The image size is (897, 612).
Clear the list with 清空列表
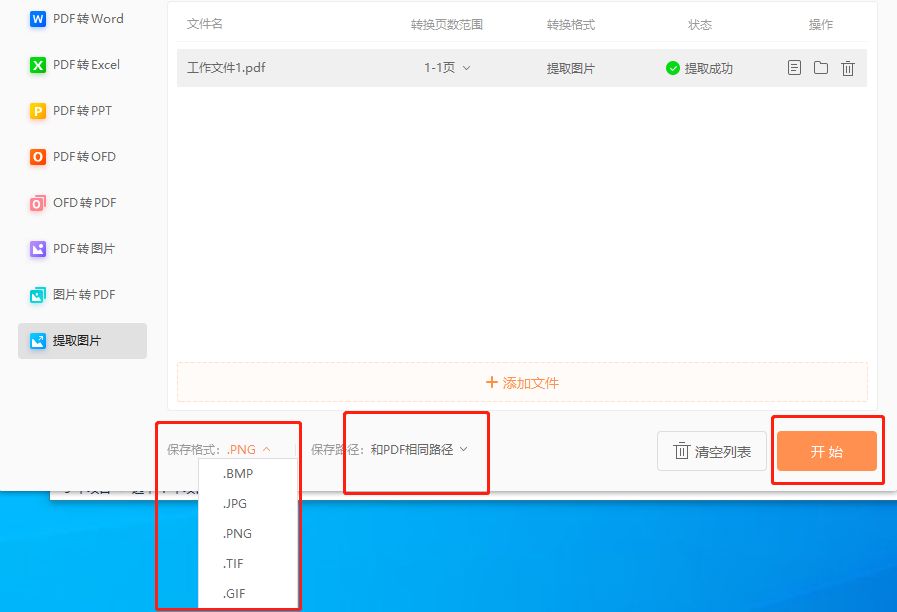711,451
